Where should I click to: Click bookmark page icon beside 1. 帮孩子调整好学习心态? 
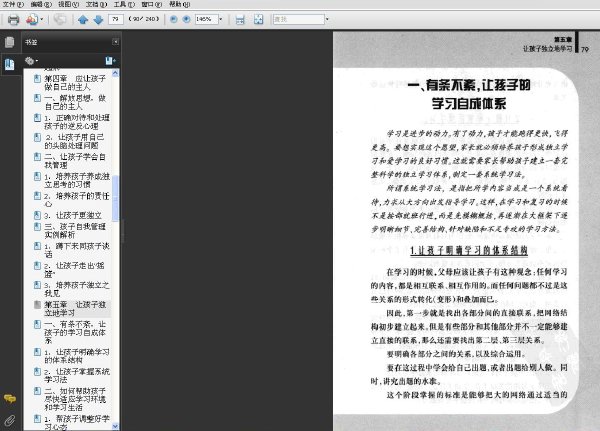38,418
